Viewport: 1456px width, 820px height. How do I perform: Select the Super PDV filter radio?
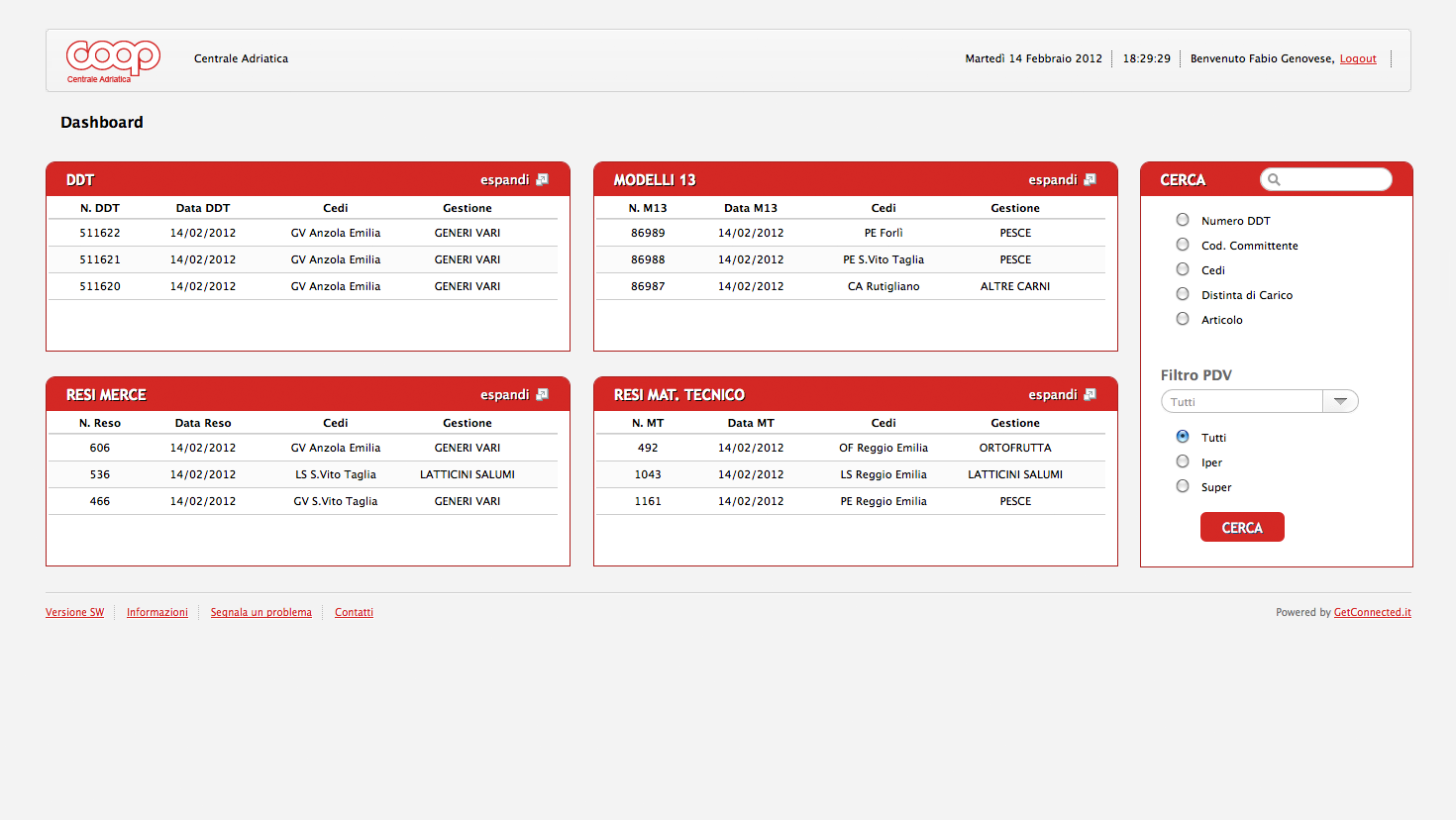(x=1183, y=486)
